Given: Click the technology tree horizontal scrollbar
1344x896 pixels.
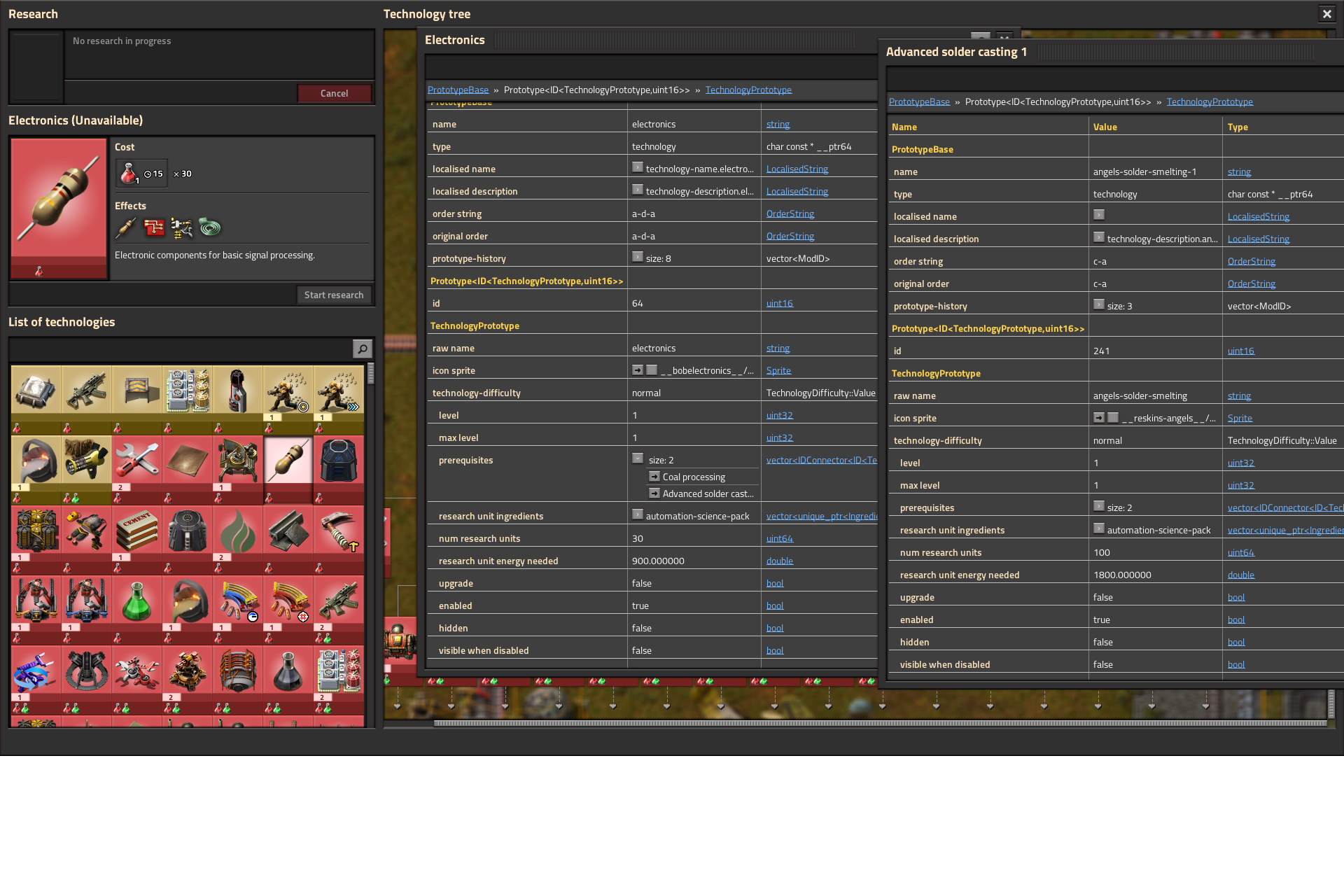Looking at the screenshot, I should [x=880, y=723].
